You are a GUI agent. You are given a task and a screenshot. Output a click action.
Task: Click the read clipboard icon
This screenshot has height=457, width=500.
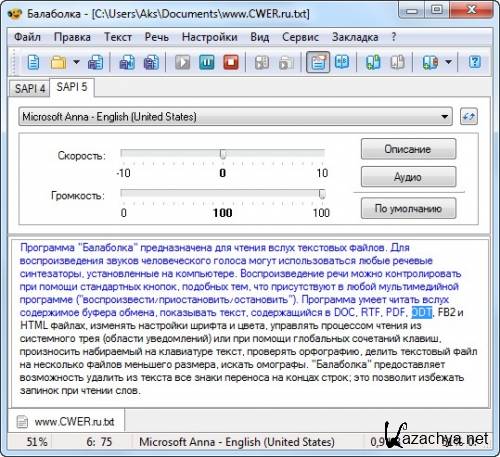coord(286,62)
